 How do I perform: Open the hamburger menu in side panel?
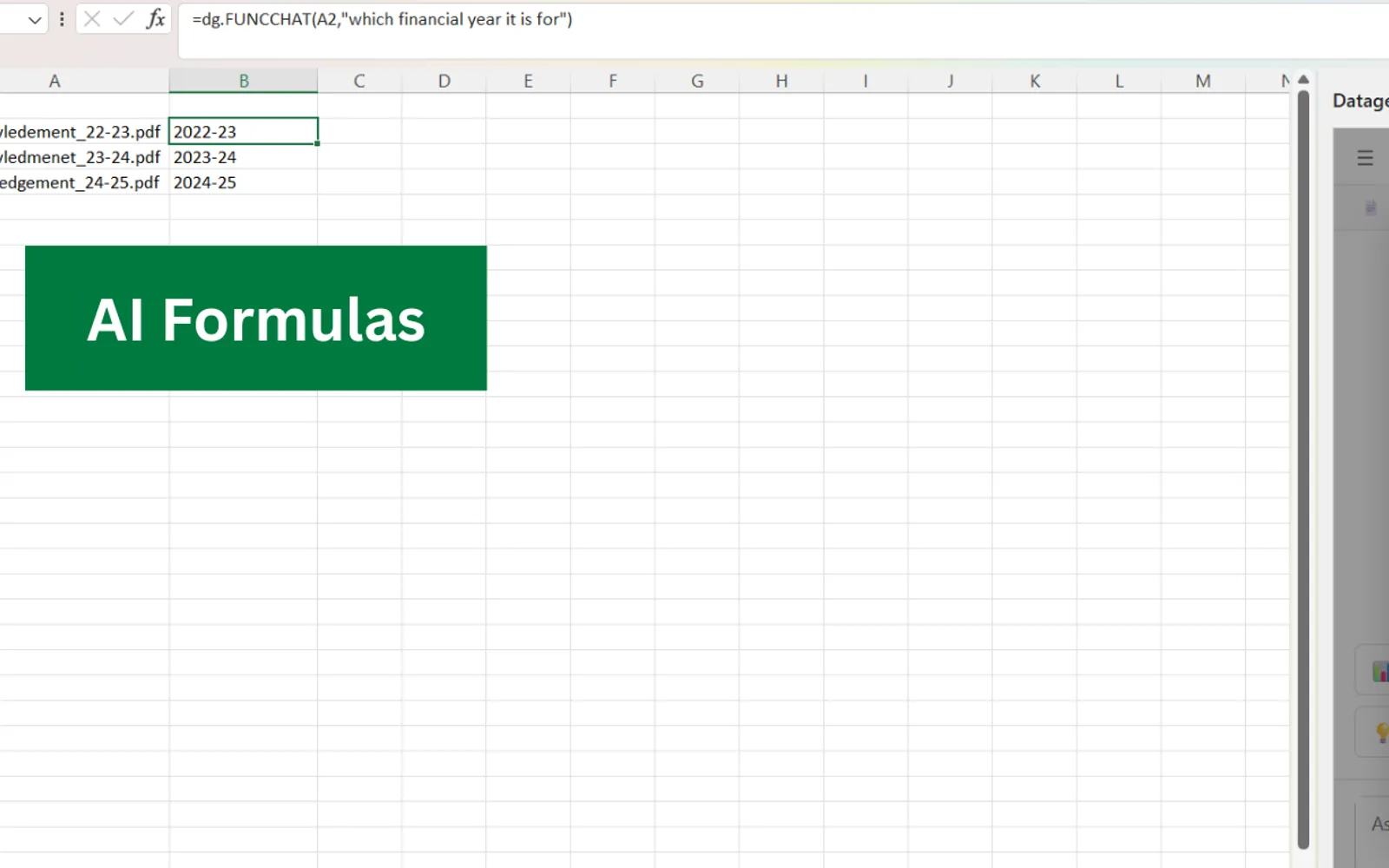[x=1366, y=158]
